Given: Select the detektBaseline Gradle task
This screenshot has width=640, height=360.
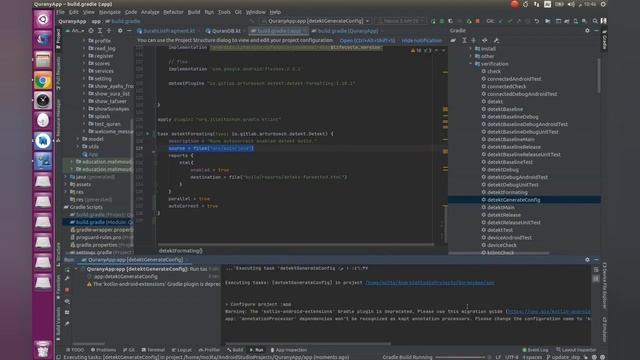Looking at the screenshot, I should (x=505, y=109).
